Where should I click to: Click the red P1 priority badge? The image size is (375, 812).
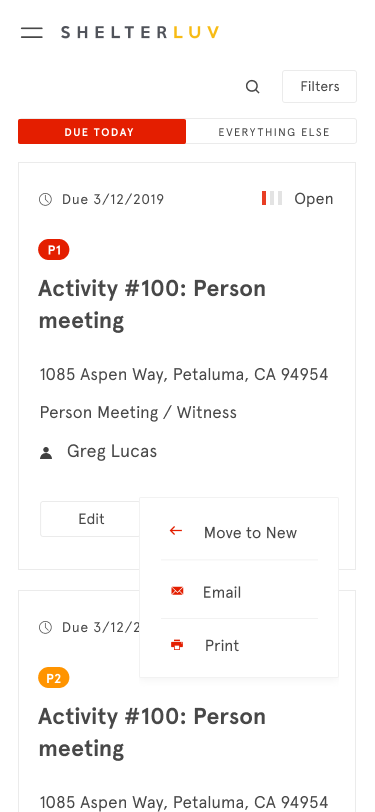click(x=54, y=250)
